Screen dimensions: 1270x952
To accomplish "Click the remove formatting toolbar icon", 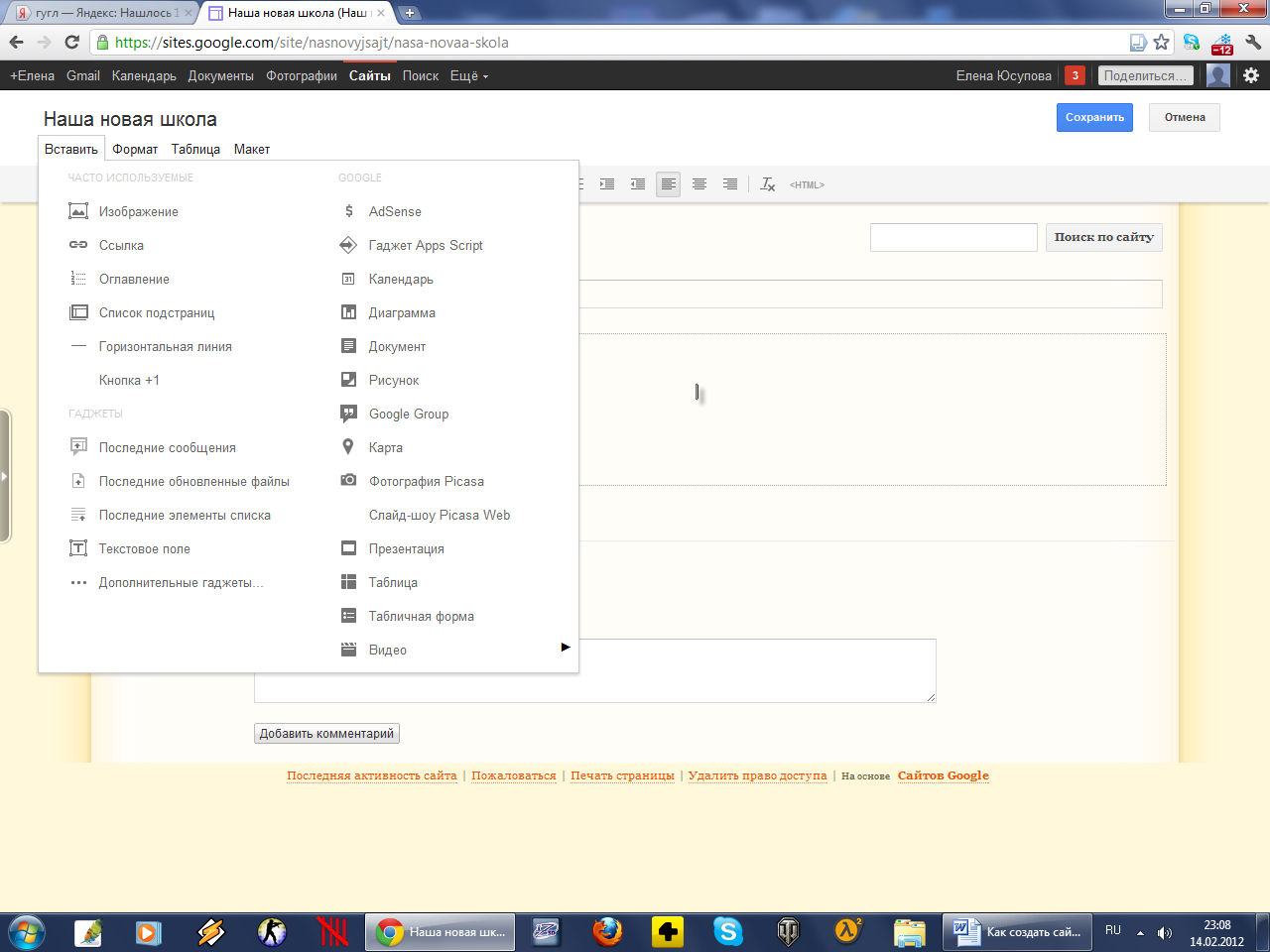I will (x=768, y=184).
